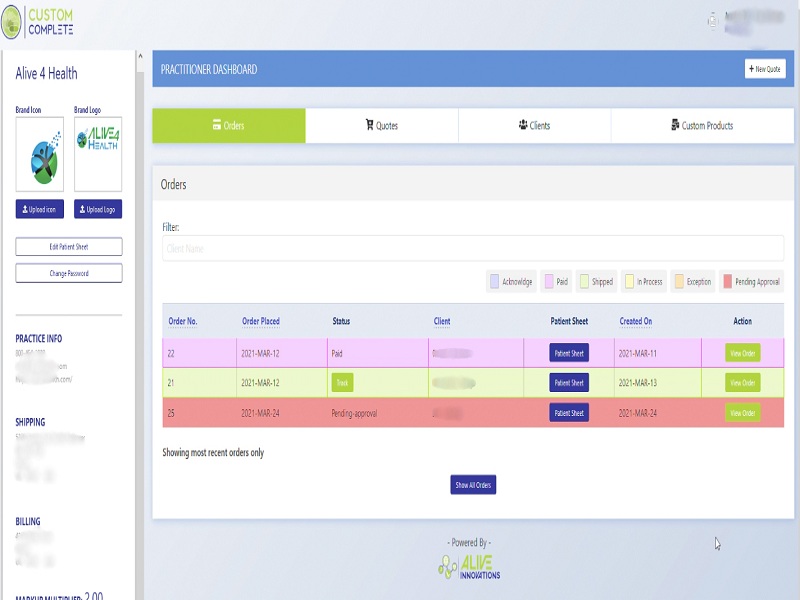Click the Custom Complete logo icon

tap(13, 21)
